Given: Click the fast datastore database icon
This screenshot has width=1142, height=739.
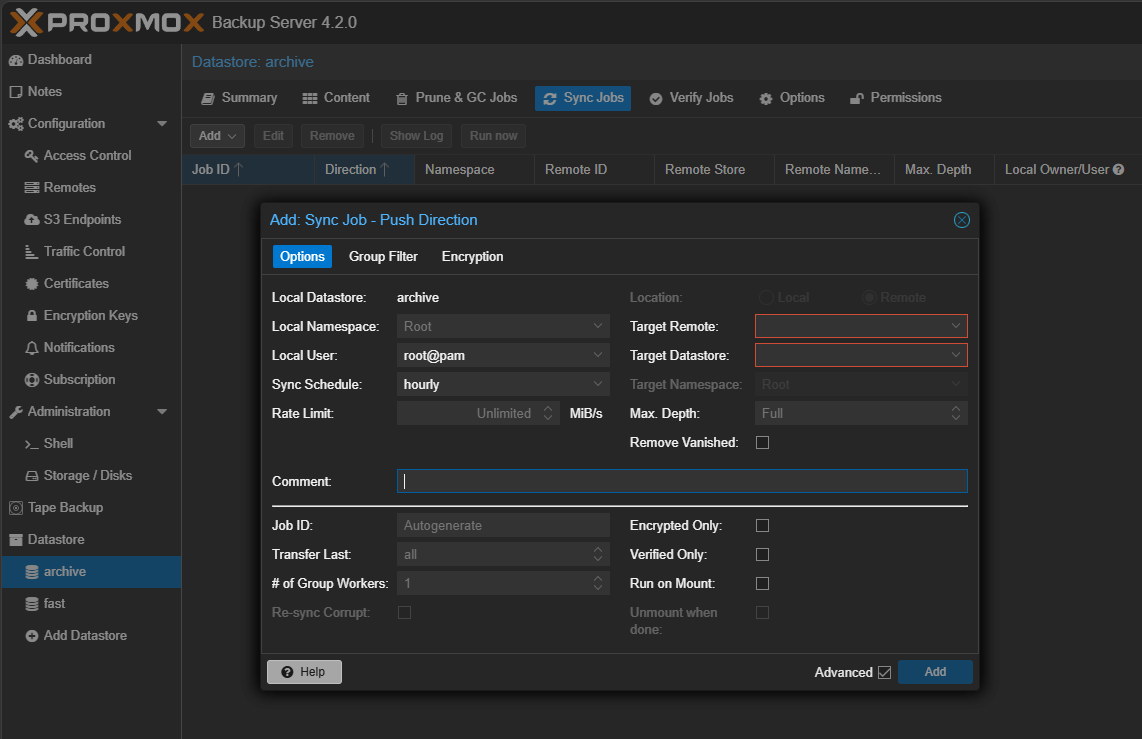Looking at the screenshot, I should tap(32, 604).
